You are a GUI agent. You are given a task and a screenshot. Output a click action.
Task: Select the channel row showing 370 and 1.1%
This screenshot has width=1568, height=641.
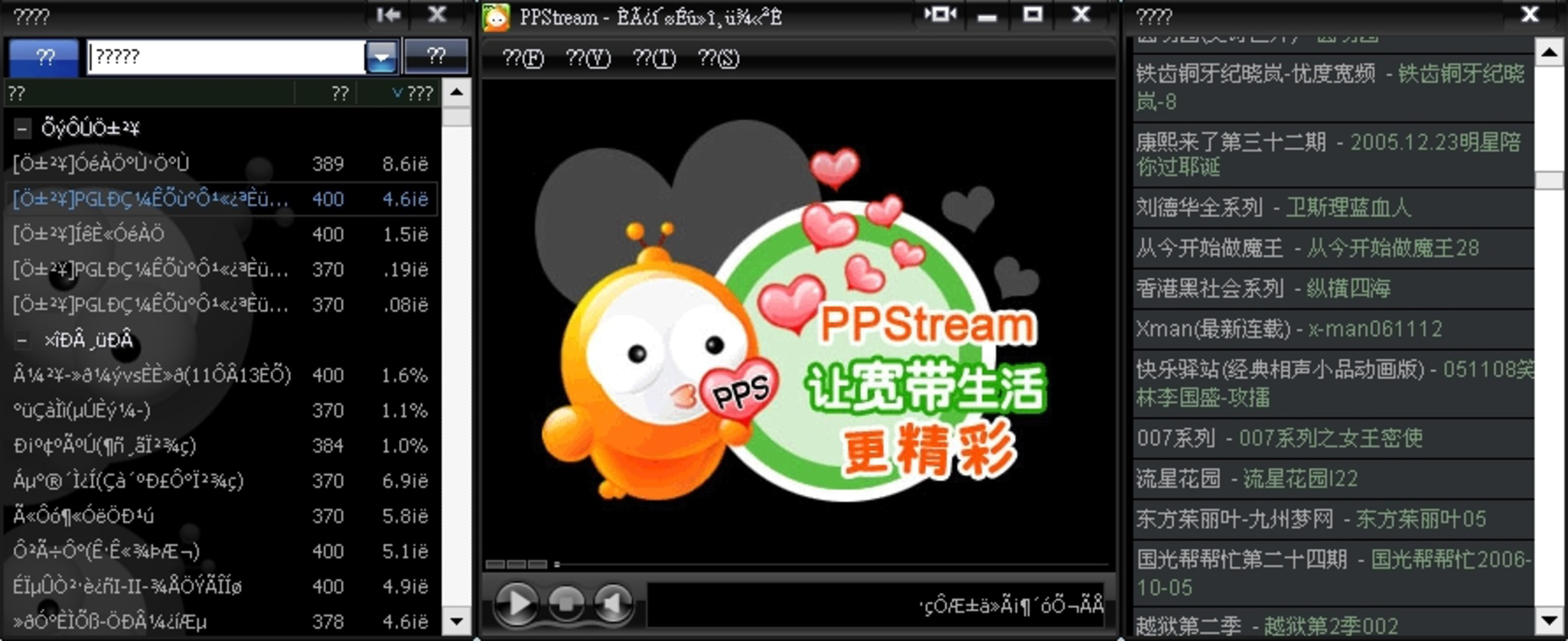[222, 410]
